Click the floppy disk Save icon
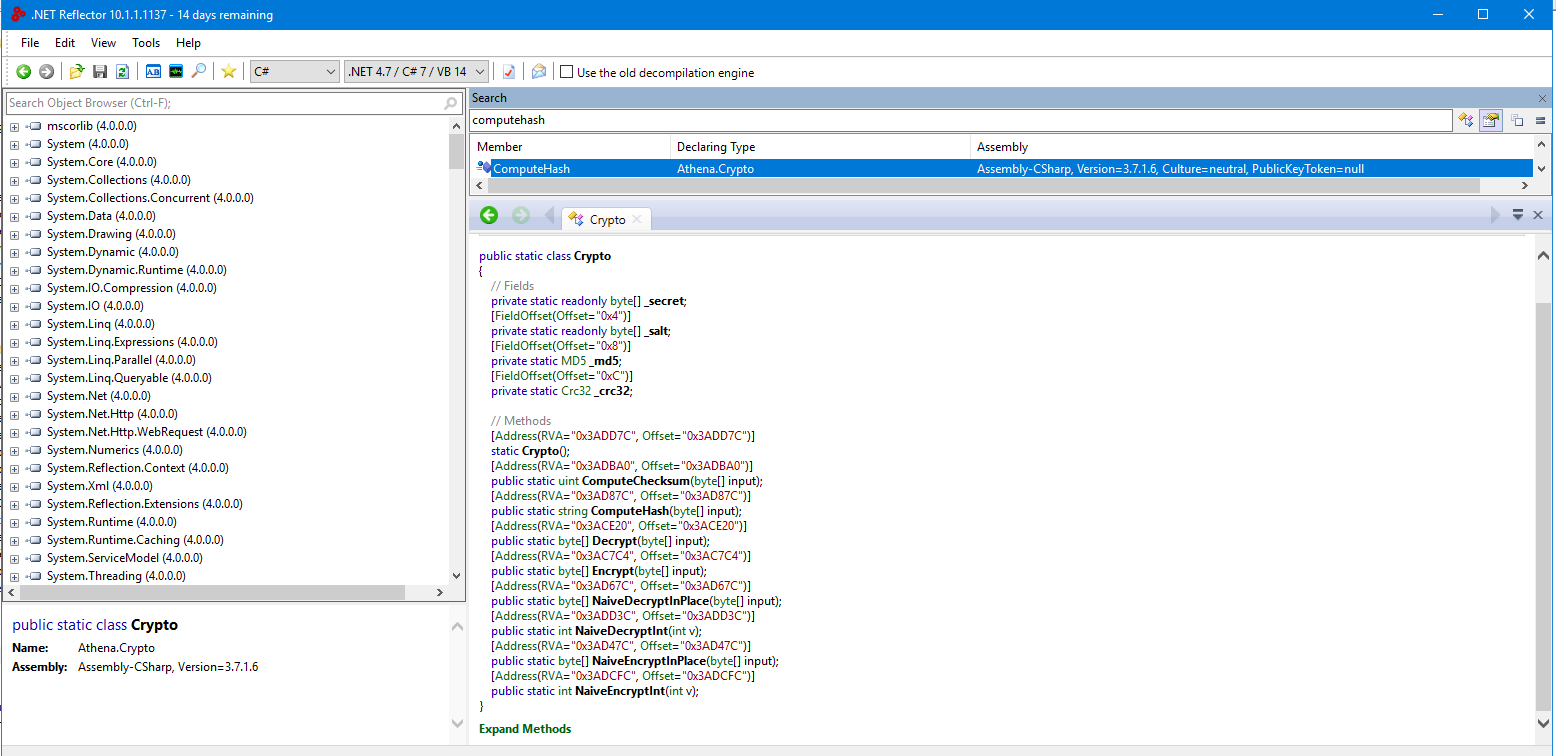 tap(100, 72)
